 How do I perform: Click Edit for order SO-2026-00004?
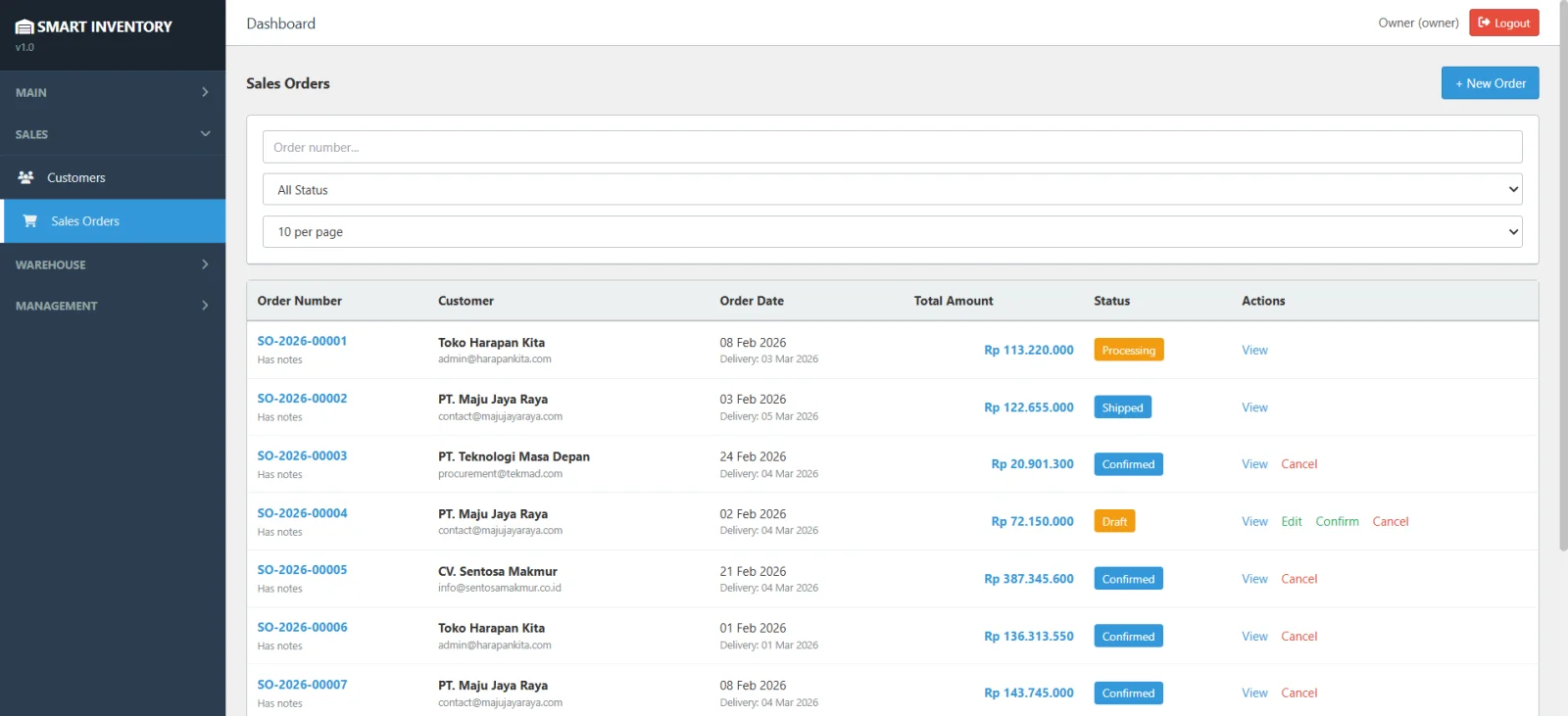tap(1292, 522)
